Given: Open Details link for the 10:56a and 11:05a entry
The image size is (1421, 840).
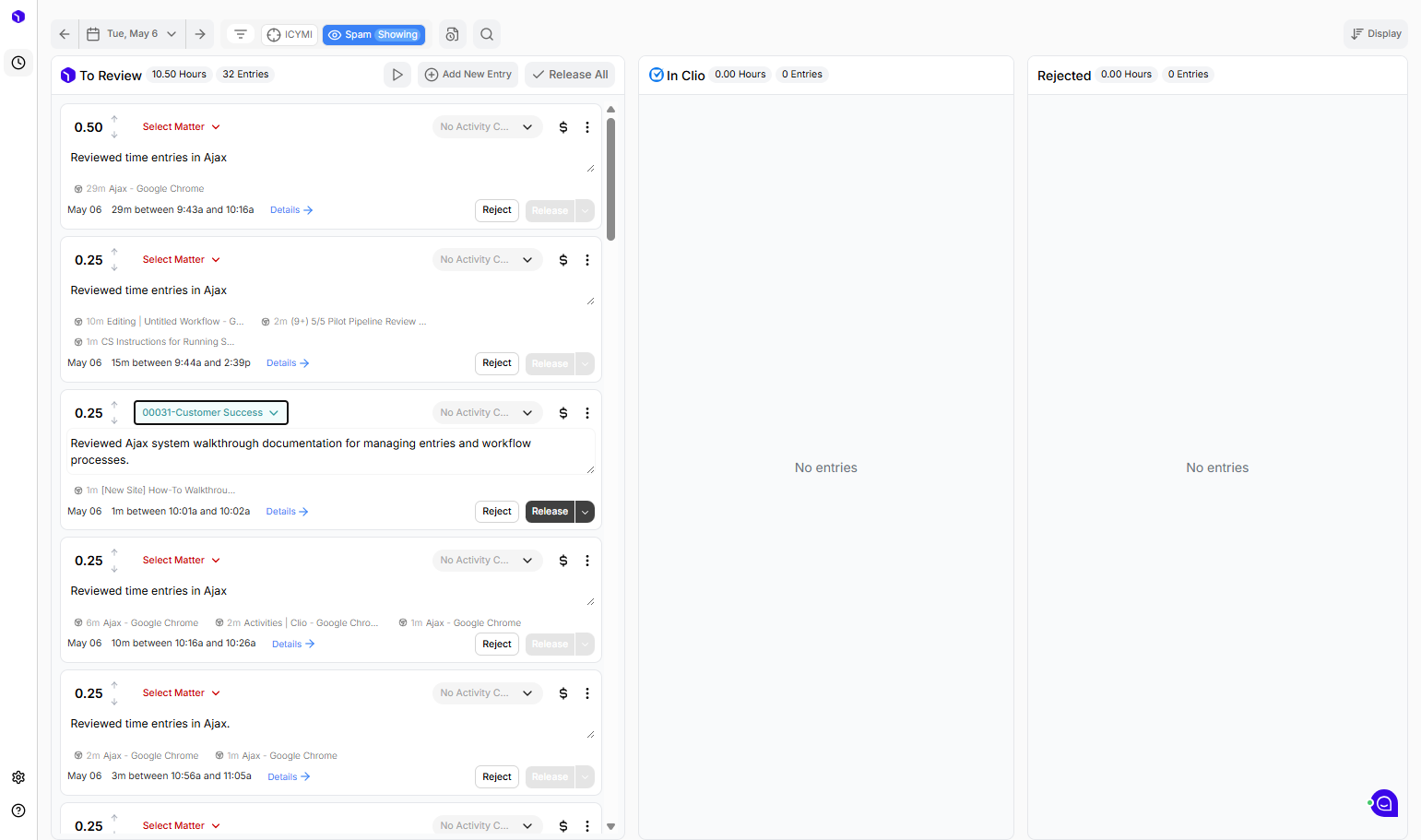Looking at the screenshot, I should point(289,777).
